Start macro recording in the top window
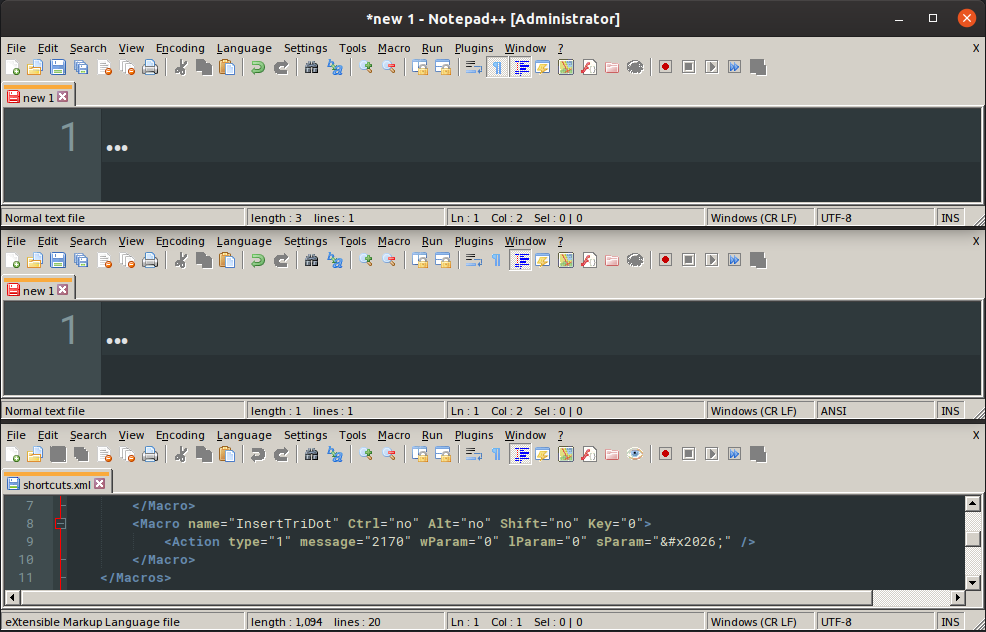986x632 pixels. point(665,67)
